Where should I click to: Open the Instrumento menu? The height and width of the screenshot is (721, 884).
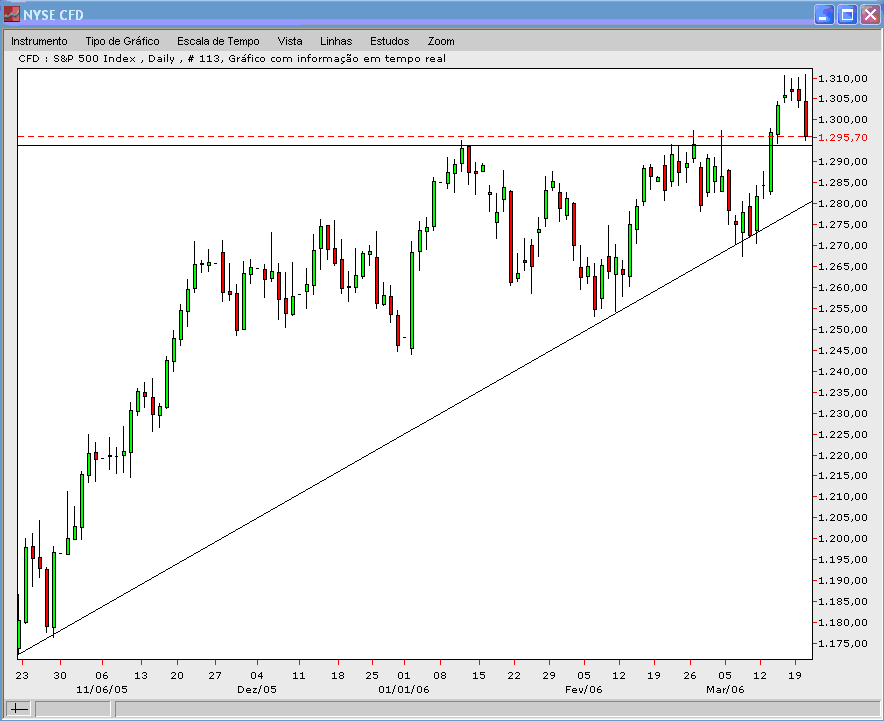click(x=39, y=41)
